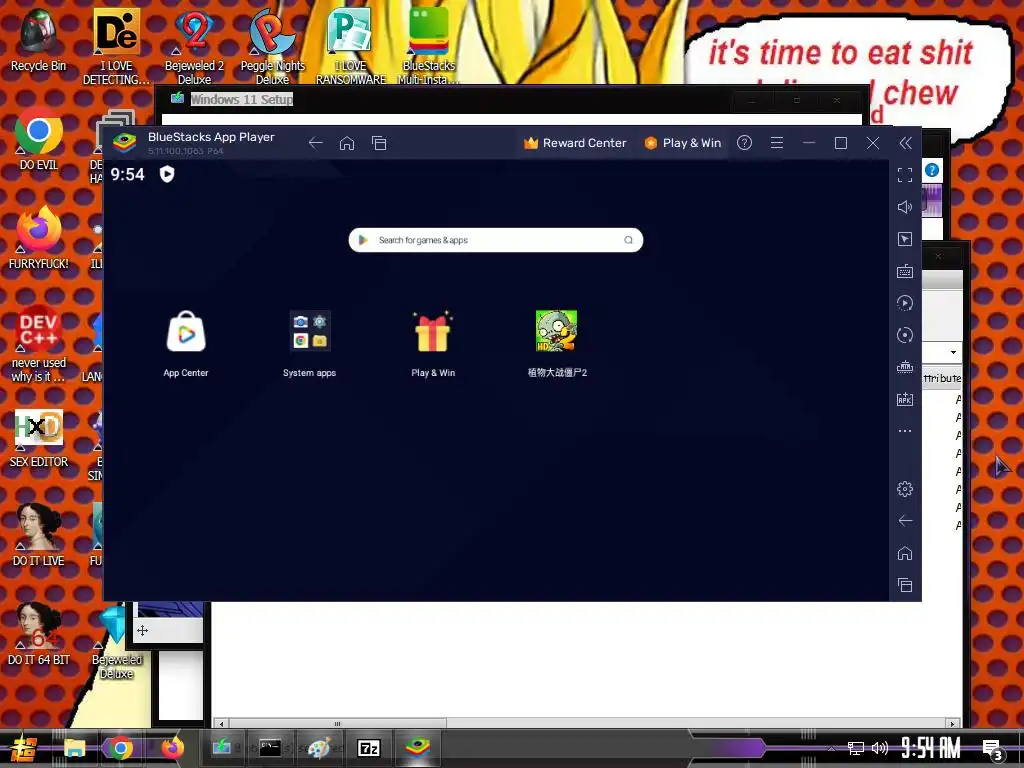Open the BlueStacks hamburger menu

(776, 143)
